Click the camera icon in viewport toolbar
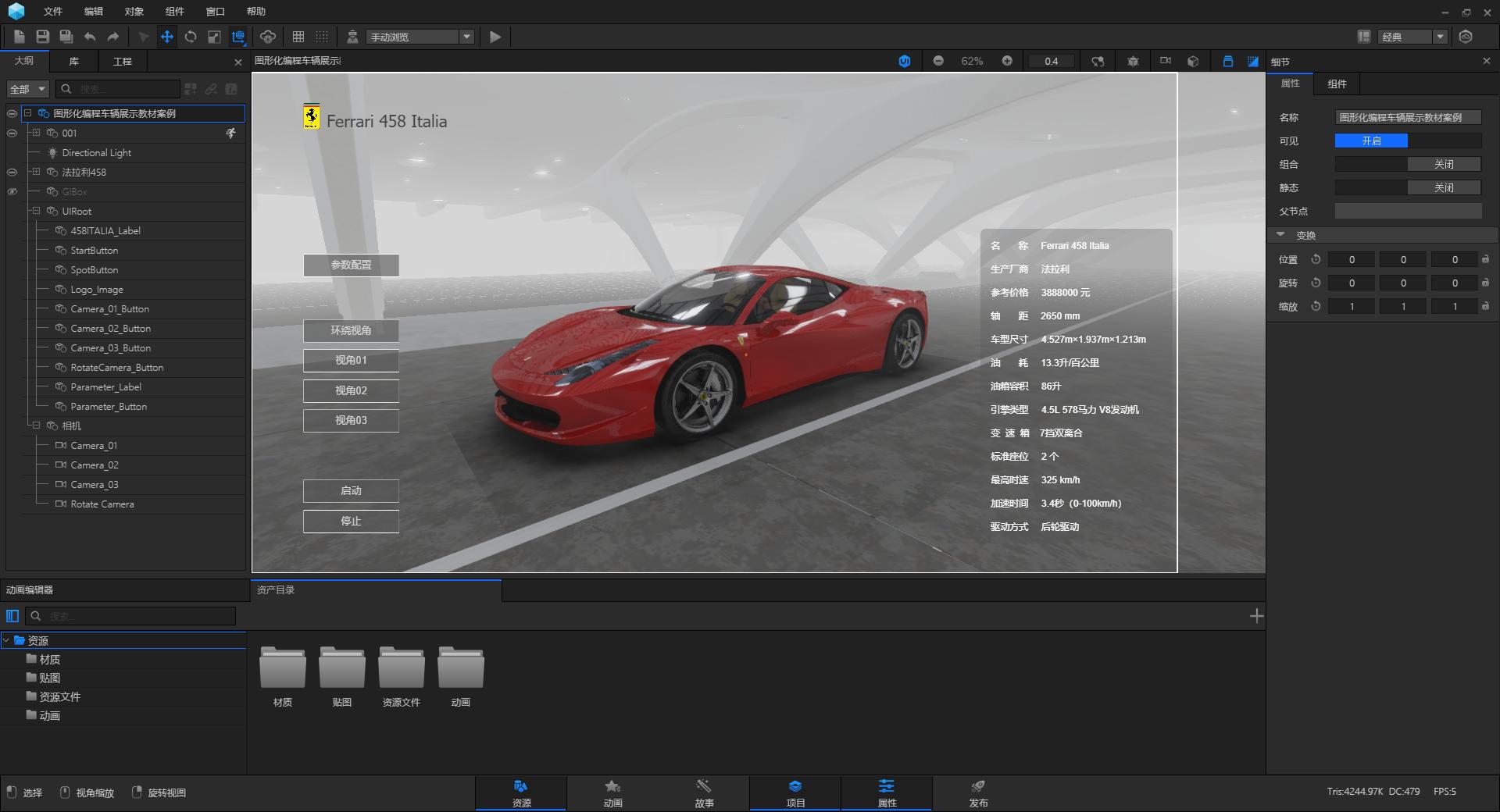Image resolution: width=1500 pixels, height=812 pixels. [x=1166, y=60]
